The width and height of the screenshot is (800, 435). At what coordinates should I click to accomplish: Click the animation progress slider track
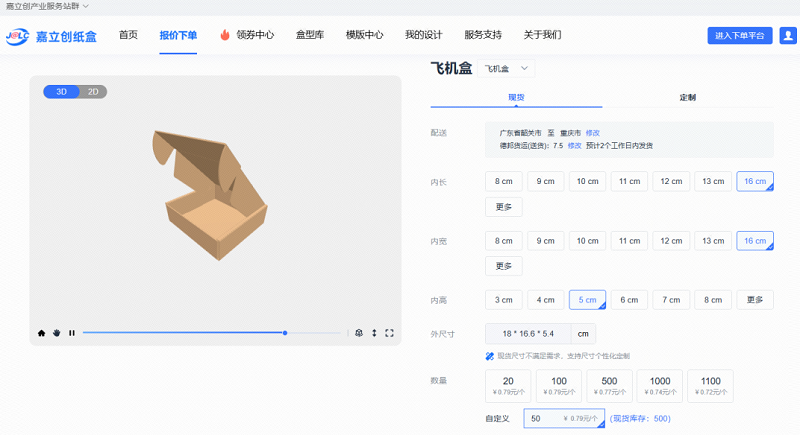[200, 333]
